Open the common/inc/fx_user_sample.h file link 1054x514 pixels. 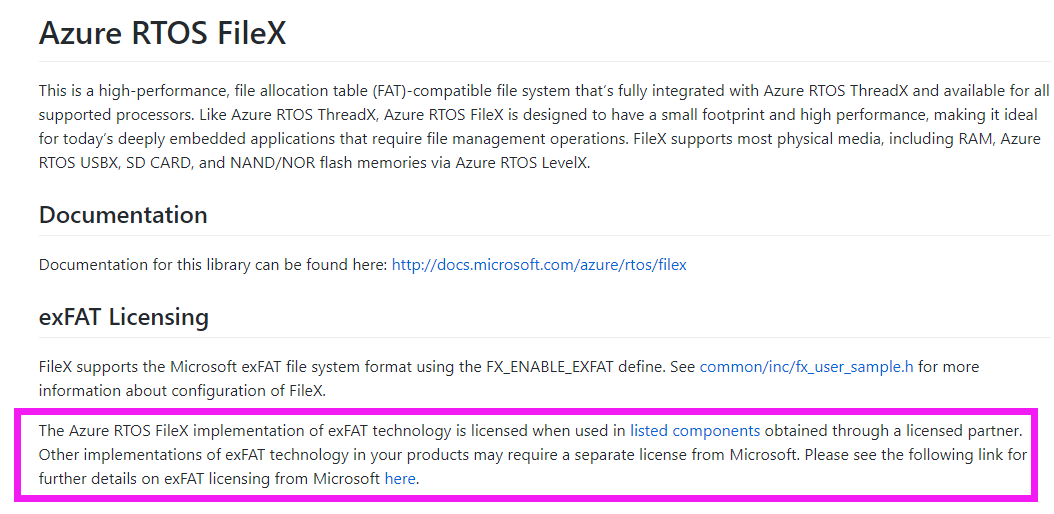(x=807, y=367)
